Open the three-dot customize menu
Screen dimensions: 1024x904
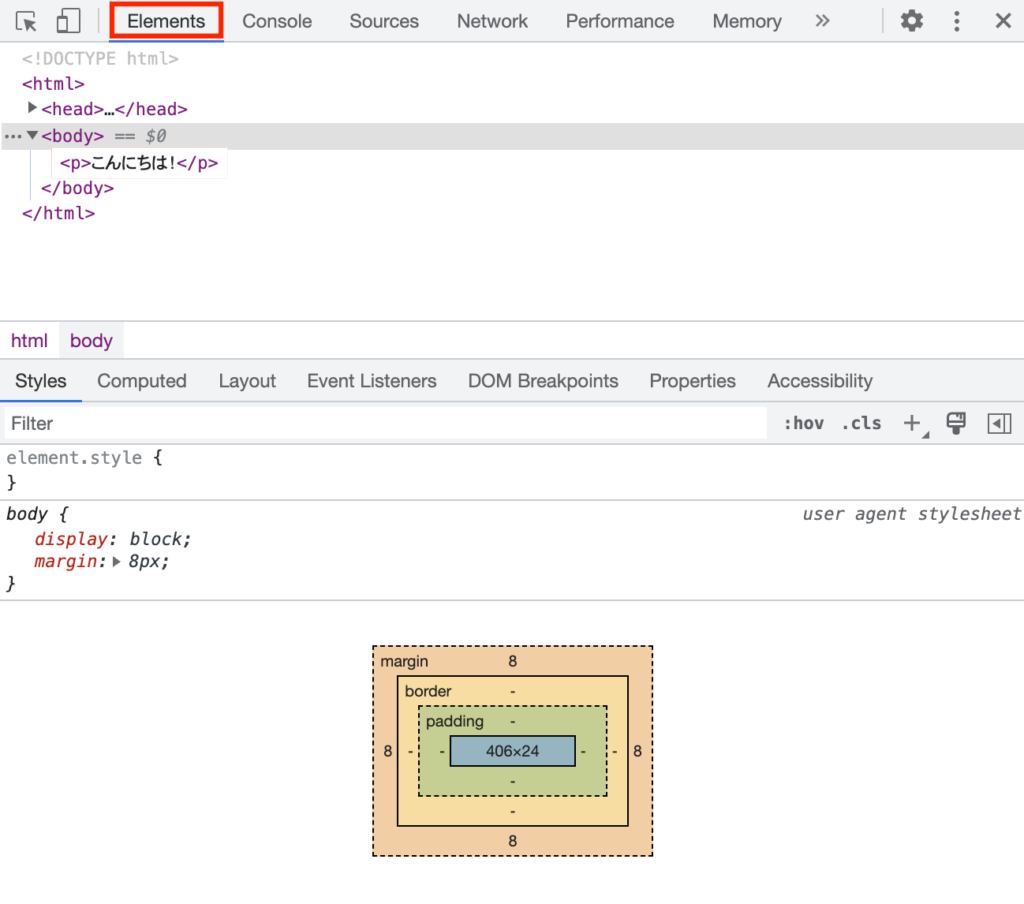[957, 21]
